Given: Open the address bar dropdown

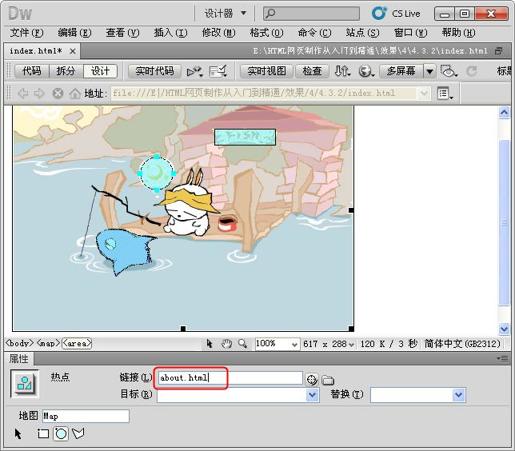Looking at the screenshot, I should pos(424,93).
